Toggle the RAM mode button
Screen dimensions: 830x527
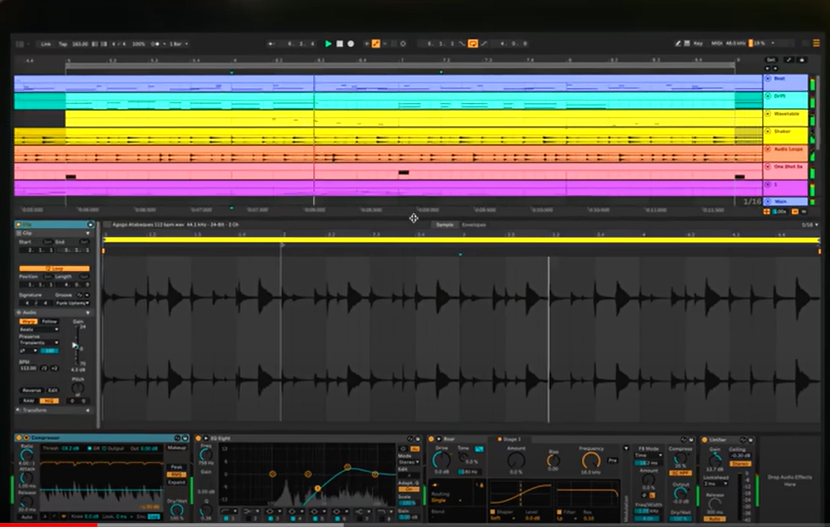point(29,401)
